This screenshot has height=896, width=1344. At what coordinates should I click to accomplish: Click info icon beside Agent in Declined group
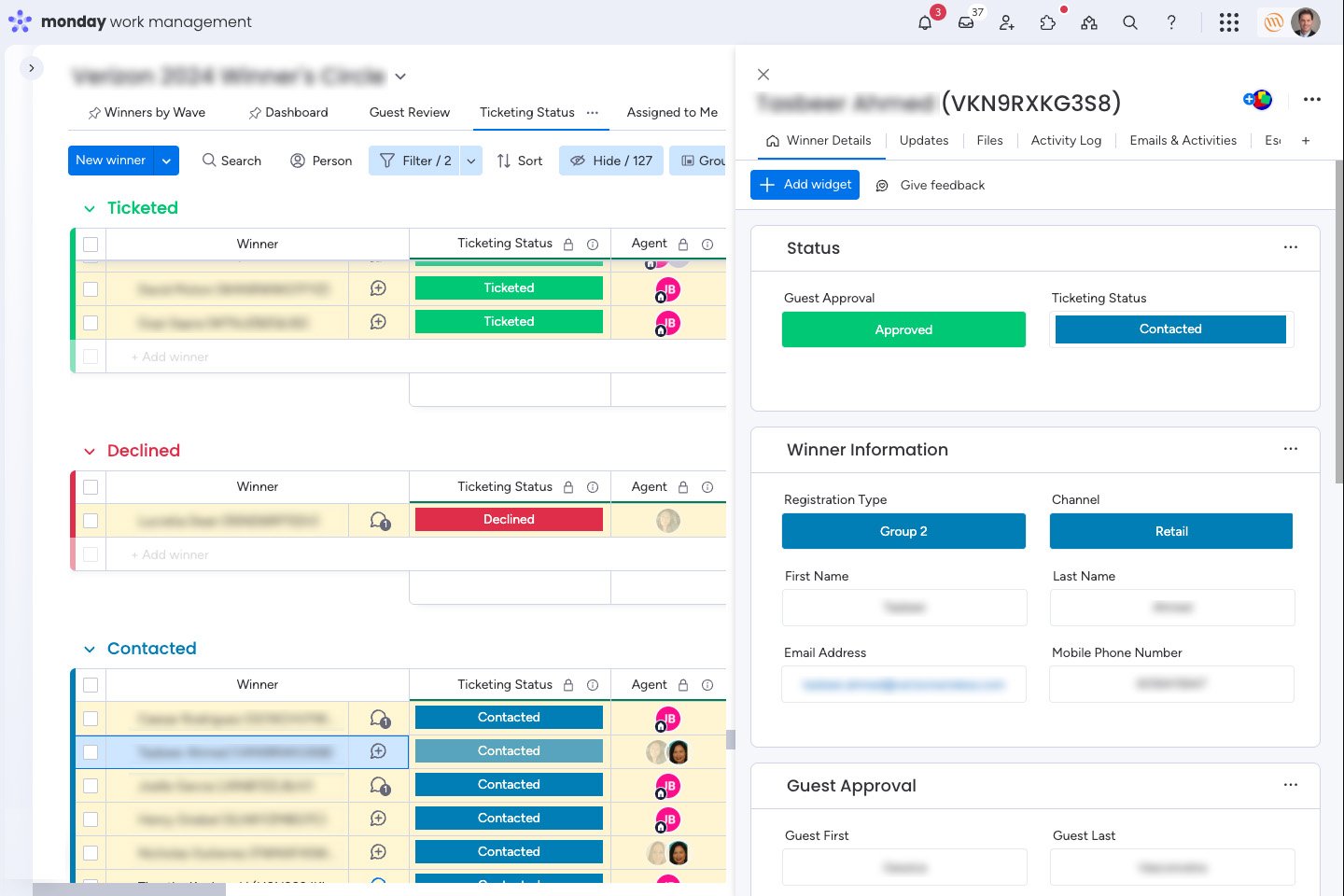[707, 487]
